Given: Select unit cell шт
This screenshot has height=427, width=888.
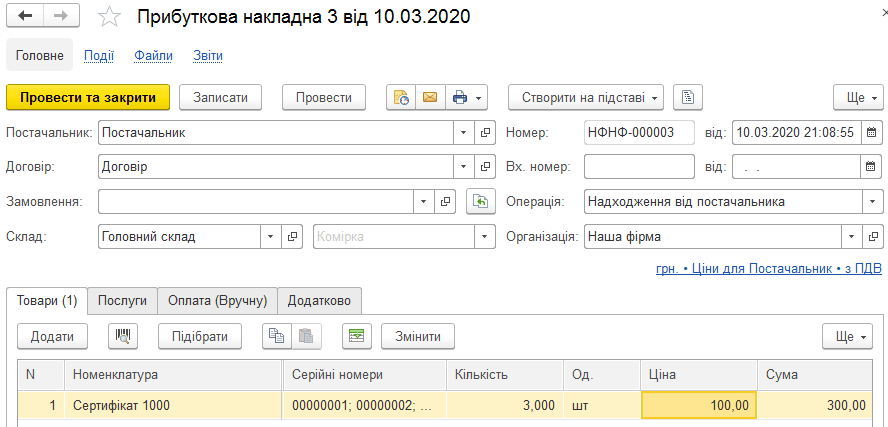Looking at the screenshot, I should click(603, 405).
